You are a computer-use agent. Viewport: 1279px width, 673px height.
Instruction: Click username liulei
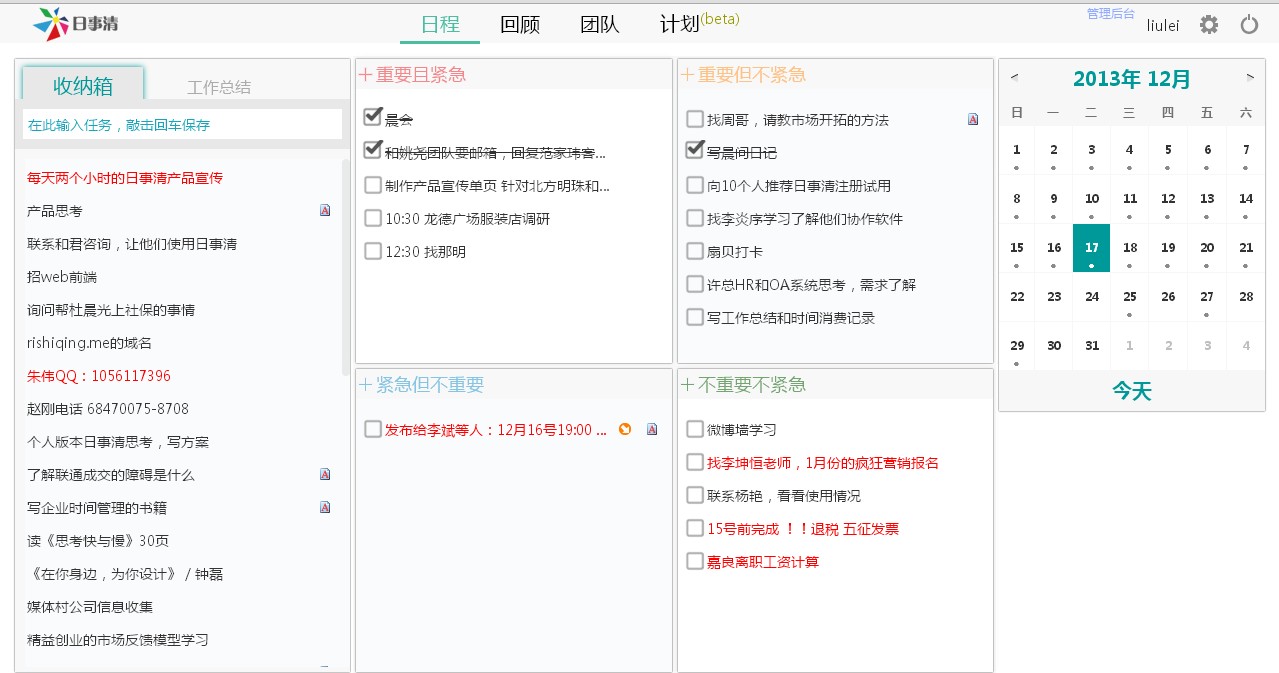[x=1163, y=25]
